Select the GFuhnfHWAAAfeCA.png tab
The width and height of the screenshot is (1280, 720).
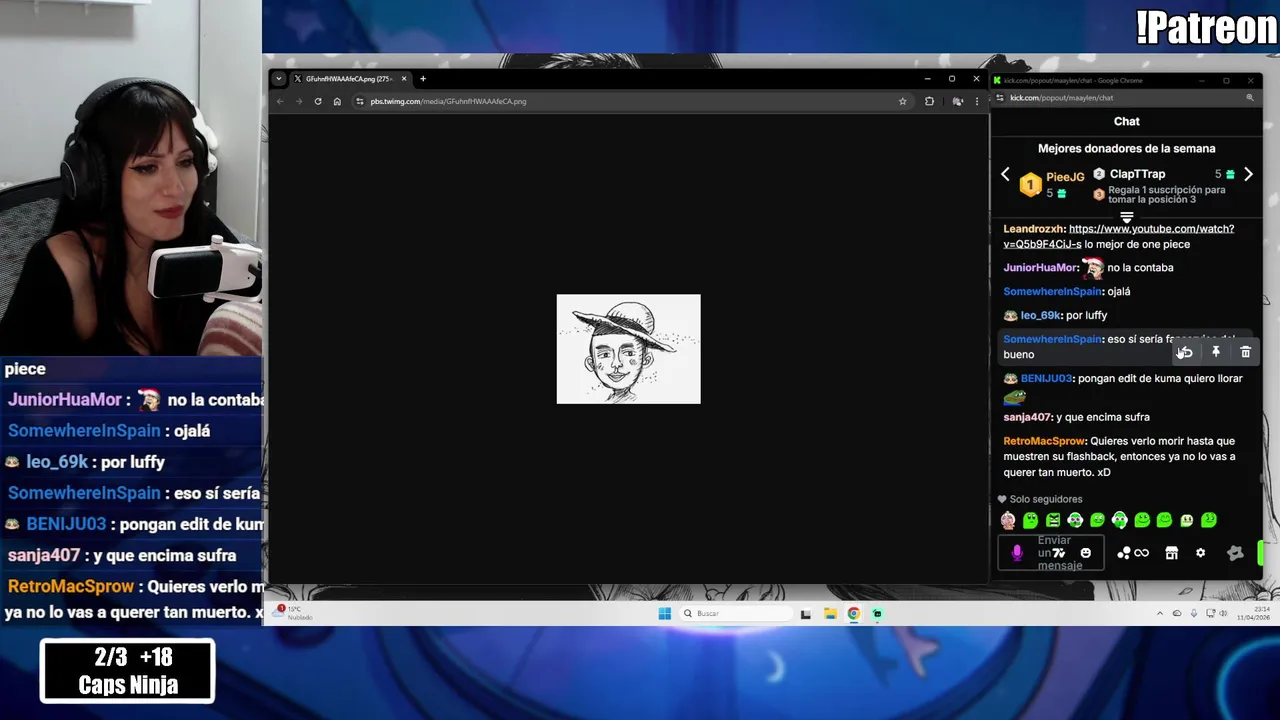coord(350,79)
